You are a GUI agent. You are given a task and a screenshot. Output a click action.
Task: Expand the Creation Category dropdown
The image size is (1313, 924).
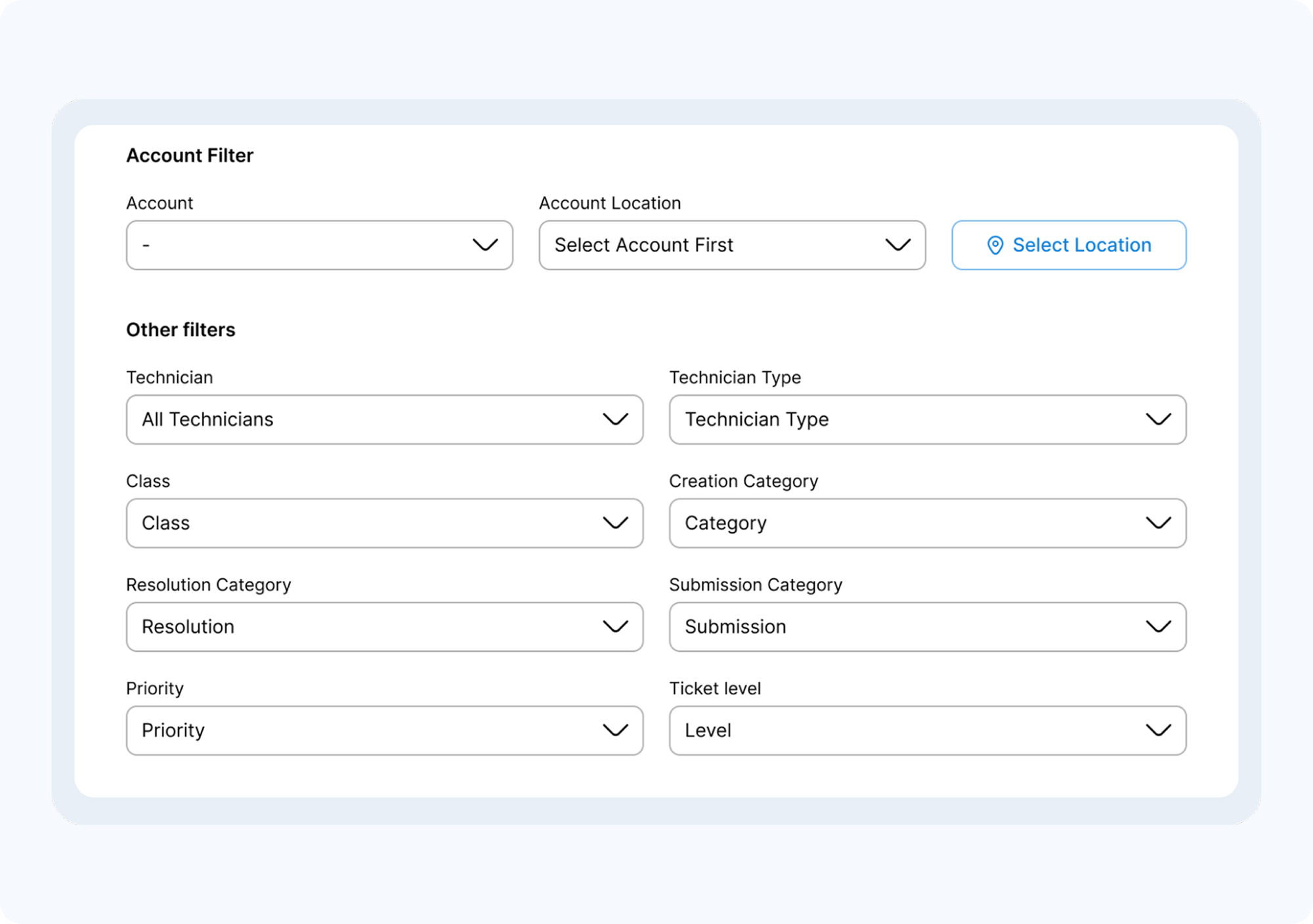click(x=927, y=523)
